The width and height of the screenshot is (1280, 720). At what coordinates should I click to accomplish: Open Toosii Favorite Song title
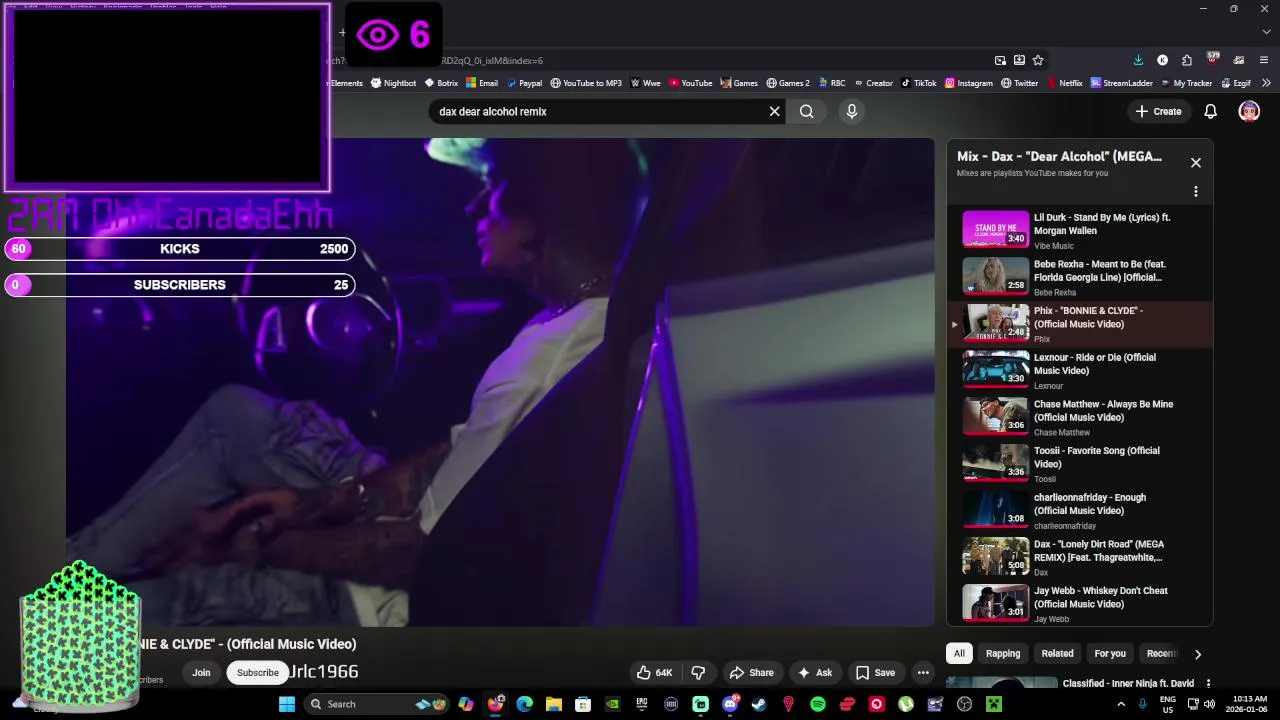[x=1097, y=458]
